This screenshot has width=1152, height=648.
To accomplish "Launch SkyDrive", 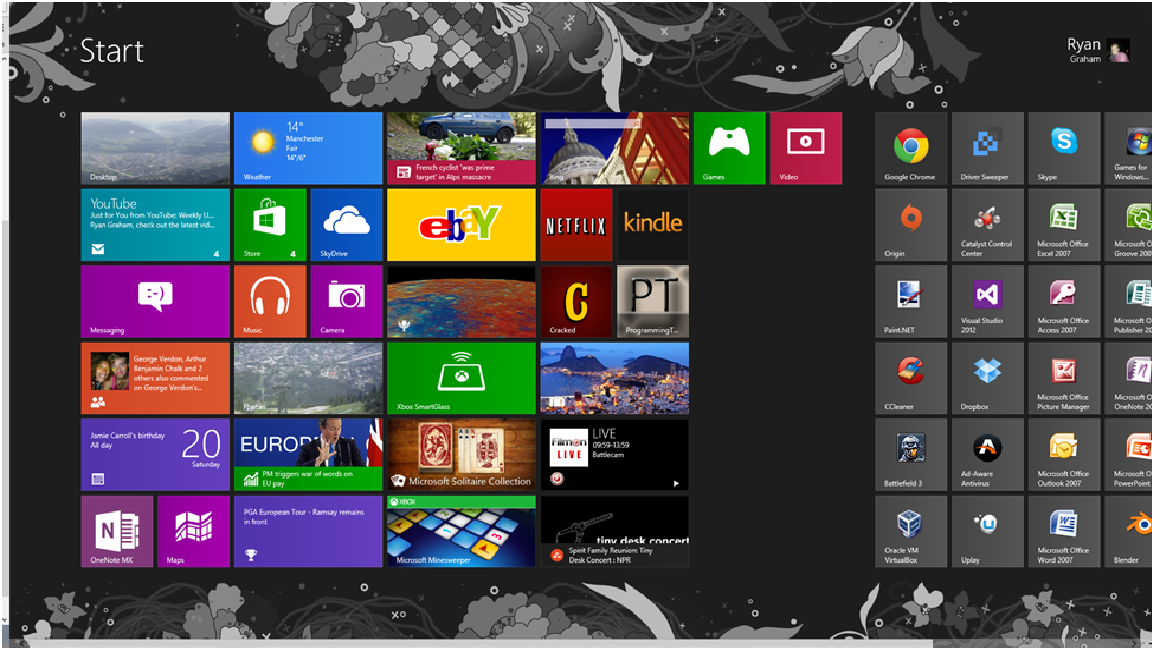I will click(345, 224).
